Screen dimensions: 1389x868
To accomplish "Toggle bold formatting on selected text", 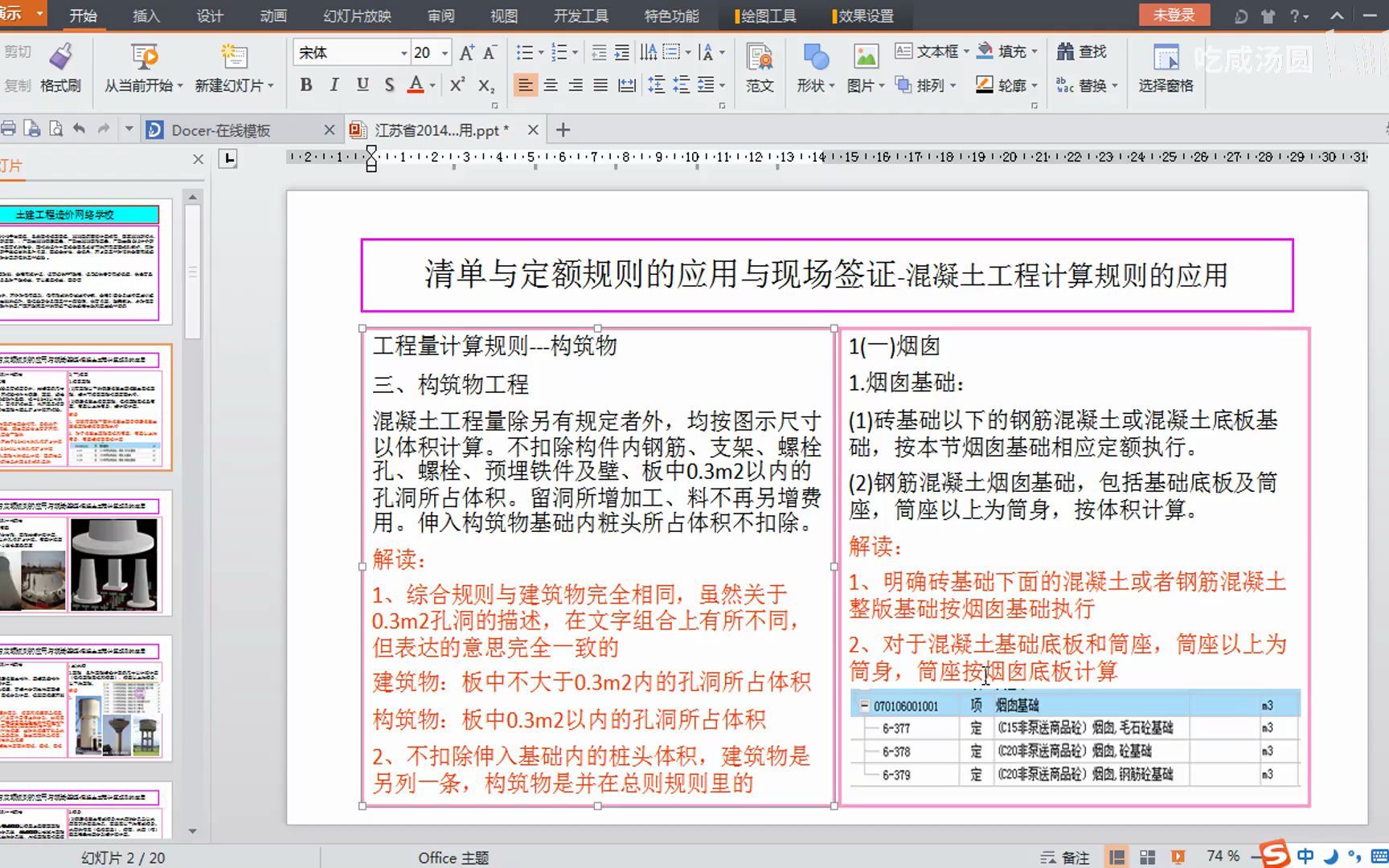I will [x=305, y=84].
